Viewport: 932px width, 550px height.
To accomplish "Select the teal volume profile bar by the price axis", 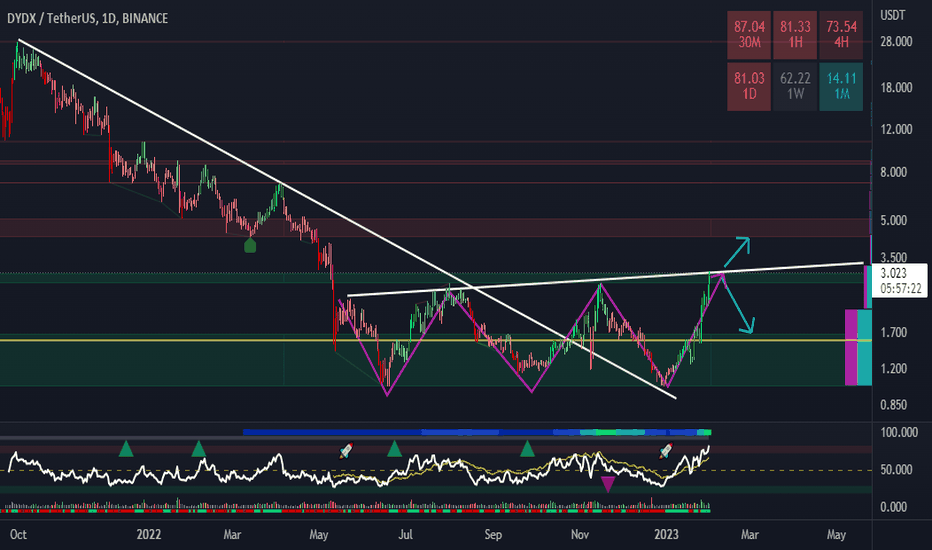I will coord(865,347).
